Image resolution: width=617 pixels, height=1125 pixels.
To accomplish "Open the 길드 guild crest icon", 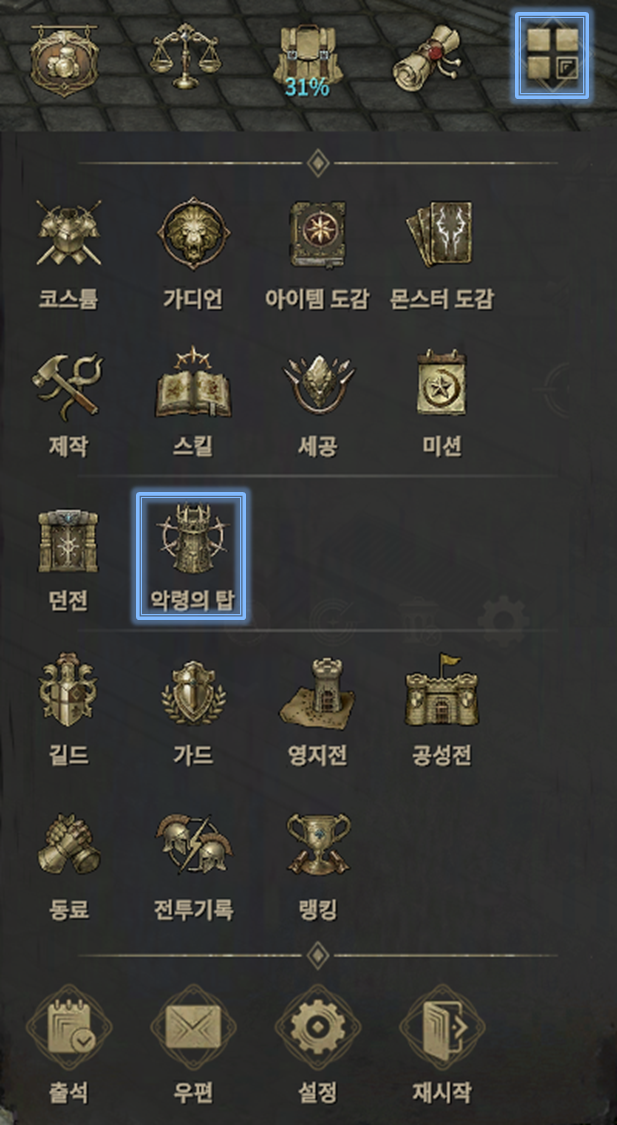I will tap(69, 709).
